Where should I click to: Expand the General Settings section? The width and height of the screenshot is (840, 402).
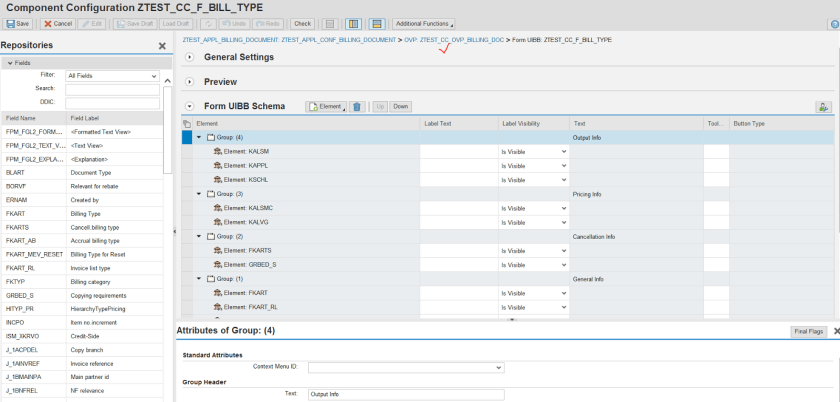coord(190,57)
